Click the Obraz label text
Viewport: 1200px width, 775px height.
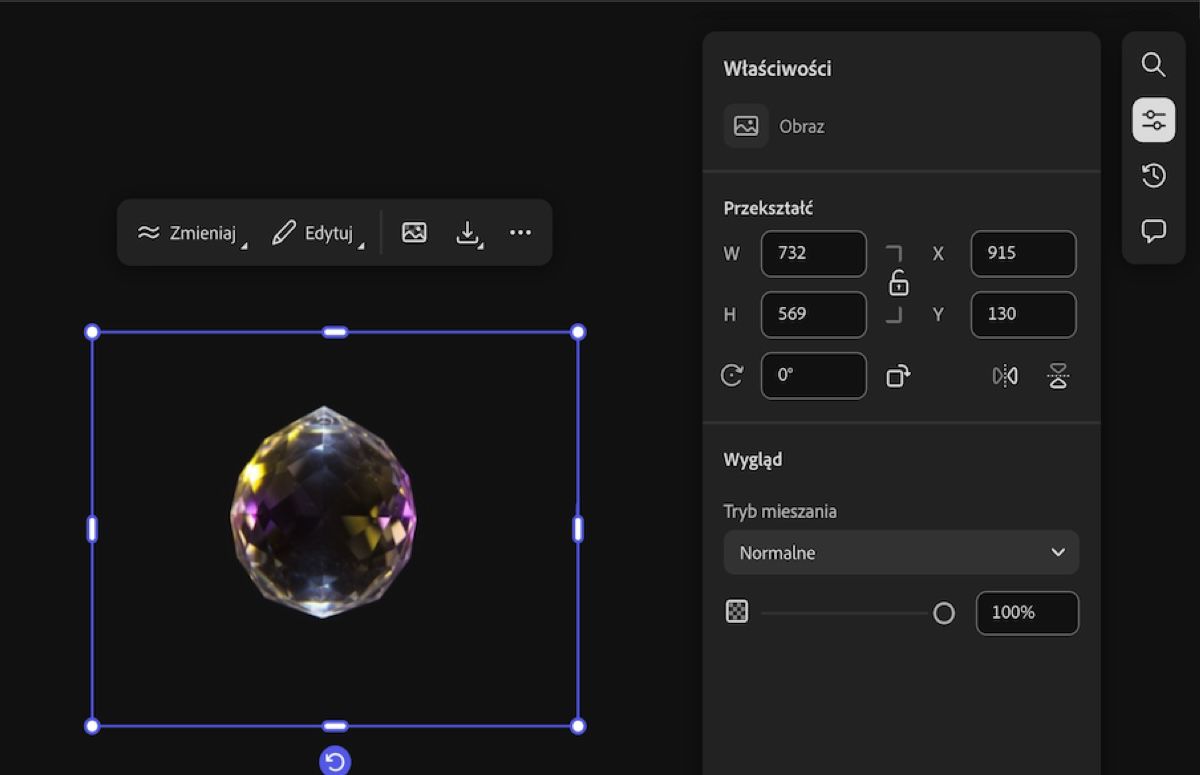point(802,127)
